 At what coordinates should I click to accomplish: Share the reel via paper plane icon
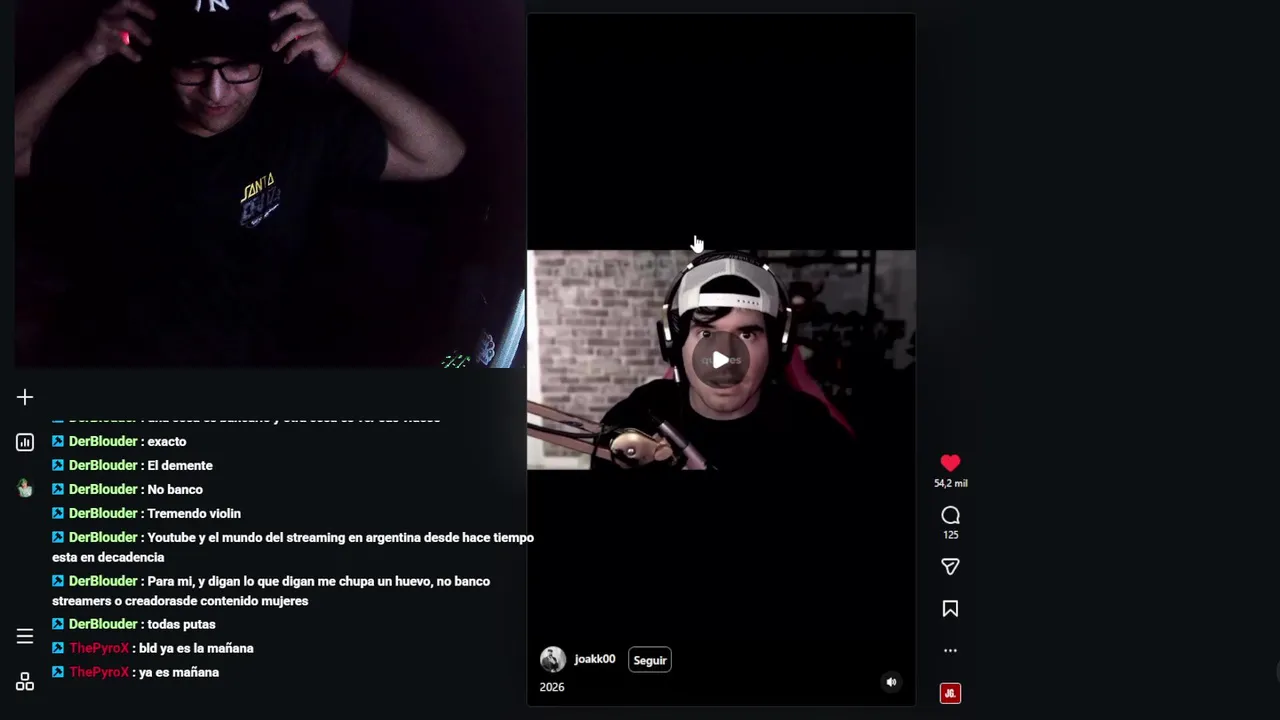pyautogui.click(x=950, y=567)
